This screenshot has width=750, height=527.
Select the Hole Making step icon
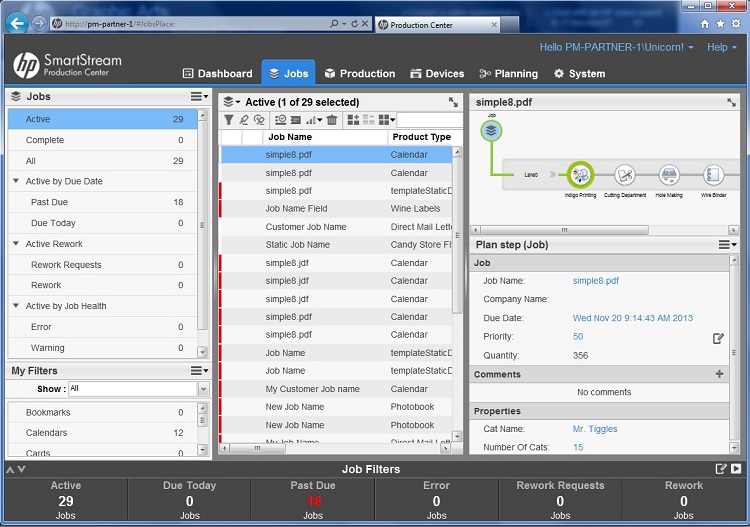[x=669, y=175]
